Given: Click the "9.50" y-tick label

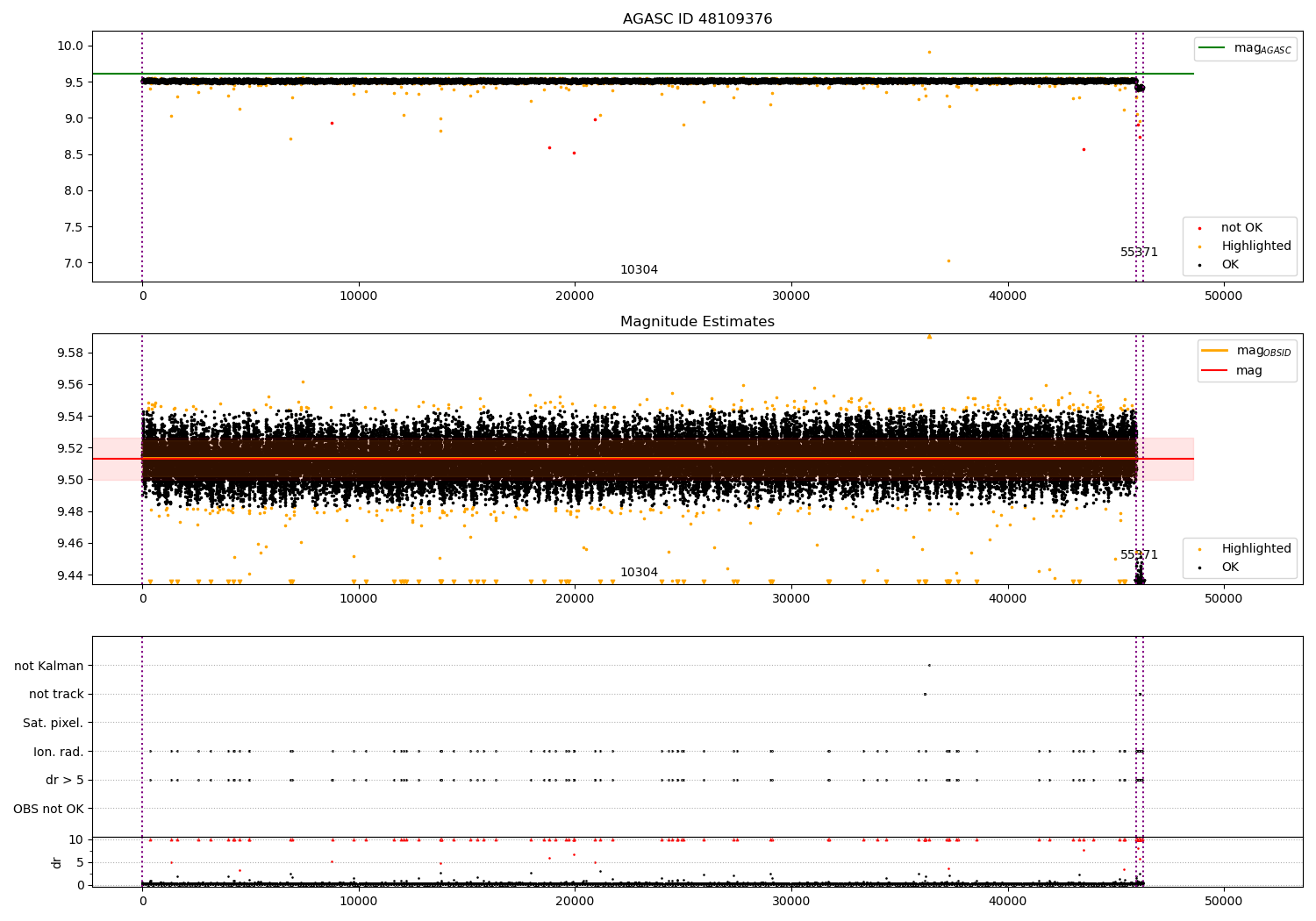Looking at the screenshot, I should tap(71, 480).
